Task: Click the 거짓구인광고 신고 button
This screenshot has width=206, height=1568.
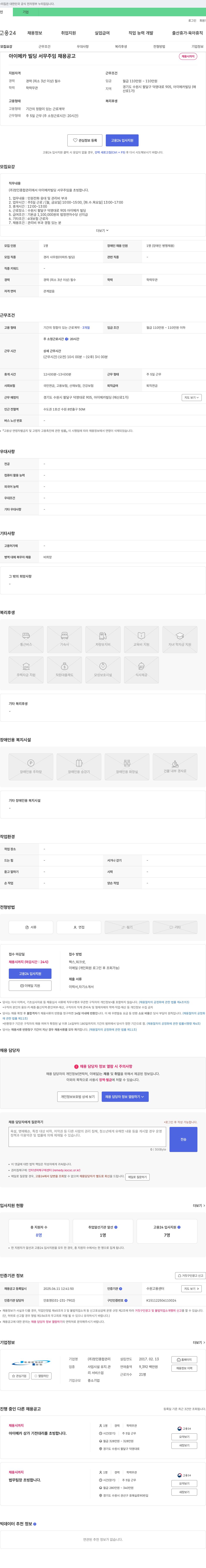Action: coord(190,1275)
